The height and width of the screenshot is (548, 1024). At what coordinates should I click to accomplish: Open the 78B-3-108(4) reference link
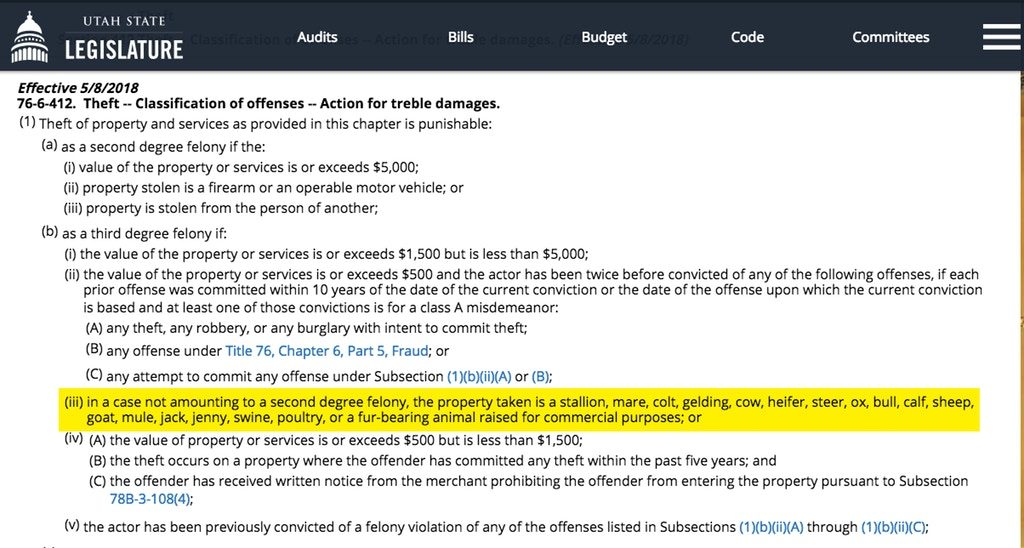[x=150, y=499]
